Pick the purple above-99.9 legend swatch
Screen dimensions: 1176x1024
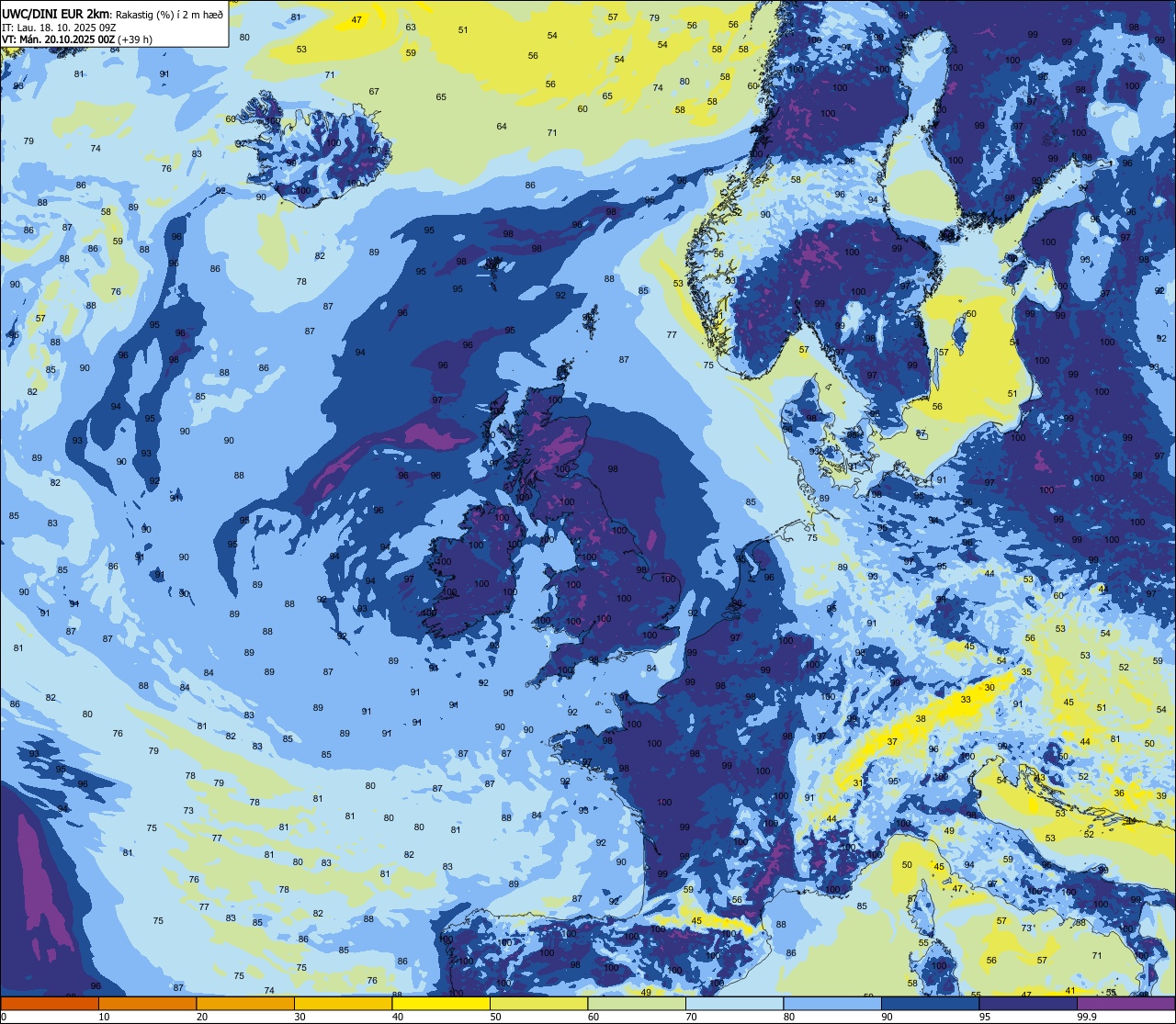coord(1125,1003)
